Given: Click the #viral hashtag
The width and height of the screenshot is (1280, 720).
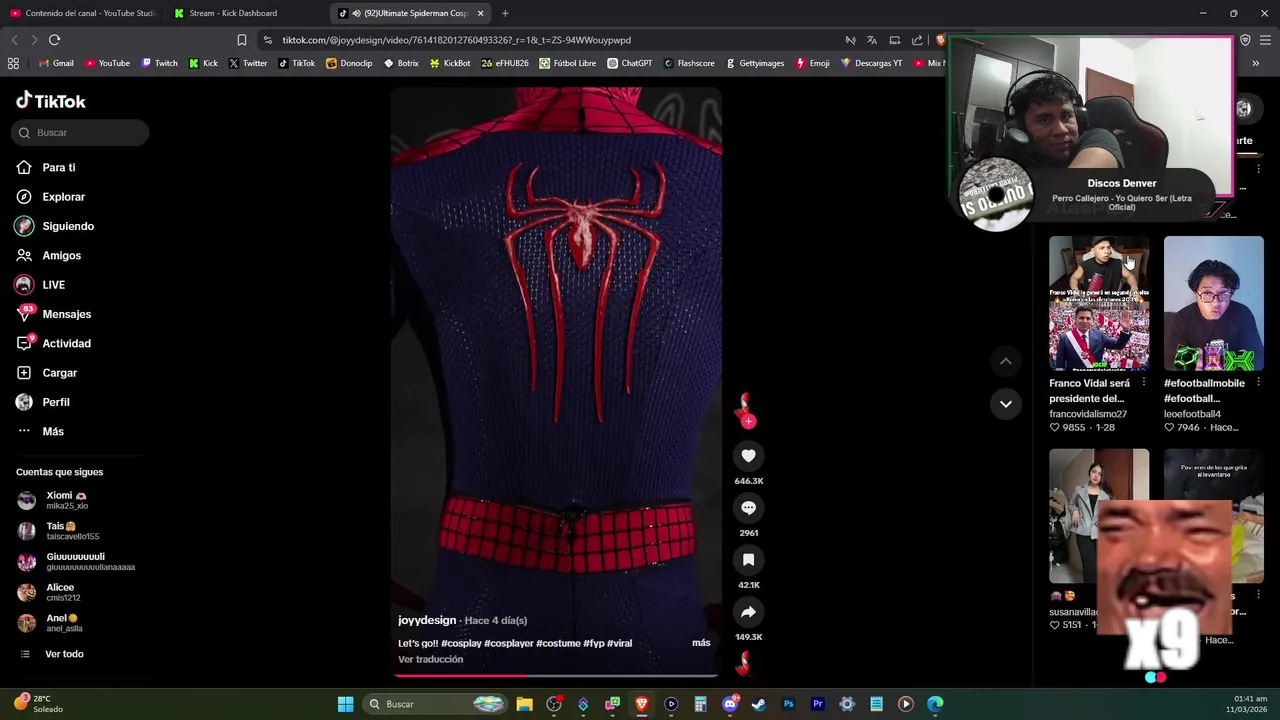Looking at the screenshot, I should point(620,643).
